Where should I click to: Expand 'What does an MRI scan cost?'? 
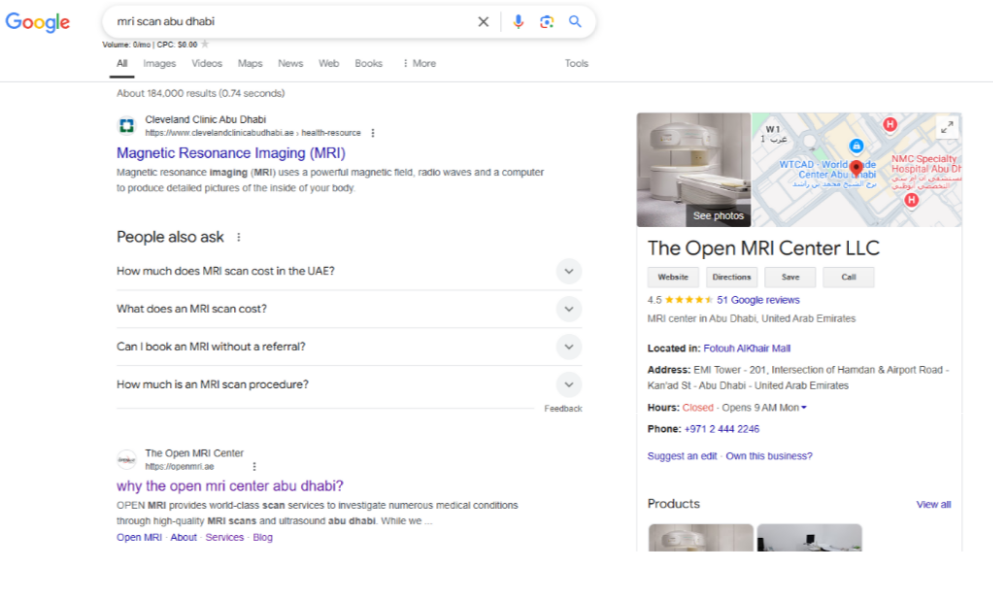(349, 309)
